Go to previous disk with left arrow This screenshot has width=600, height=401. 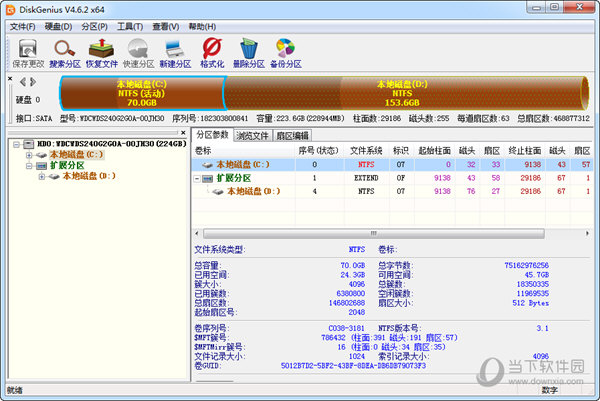(23, 82)
